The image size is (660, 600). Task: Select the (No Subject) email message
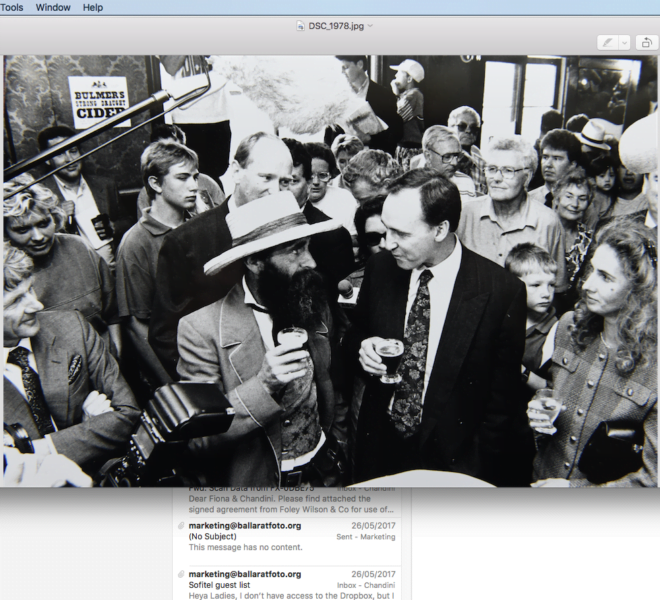click(290, 536)
